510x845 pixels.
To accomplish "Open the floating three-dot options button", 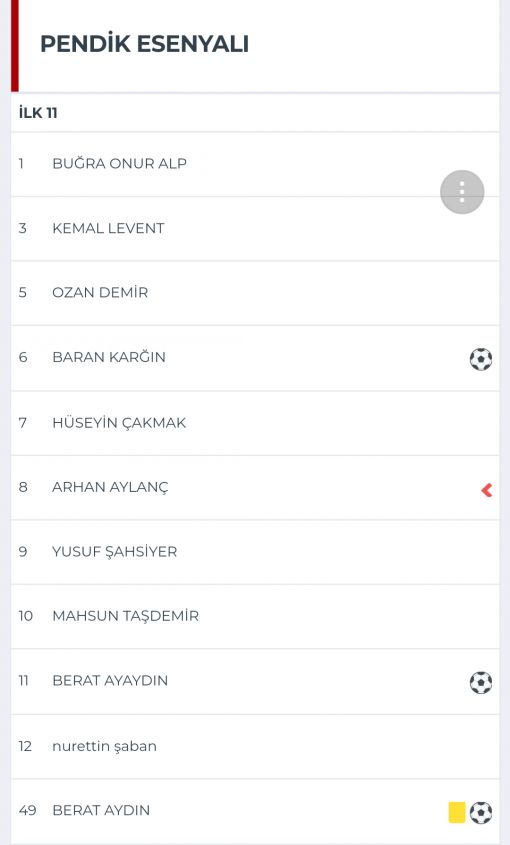I will coord(462,192).
